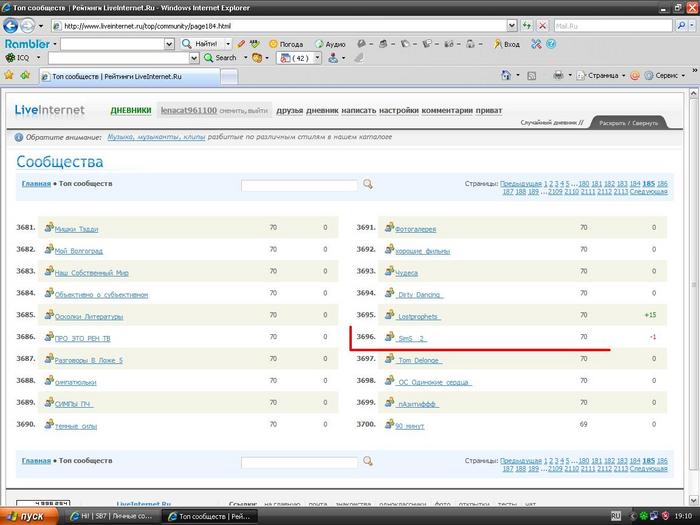Select the Топ сообществ browser tab

(129, 76)
